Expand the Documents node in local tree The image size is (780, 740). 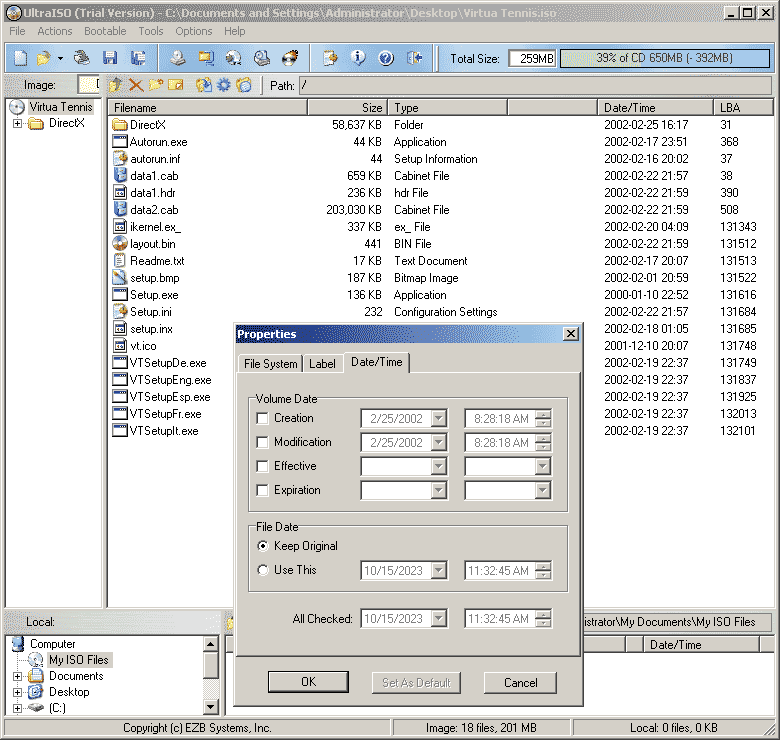coord(17,676)
